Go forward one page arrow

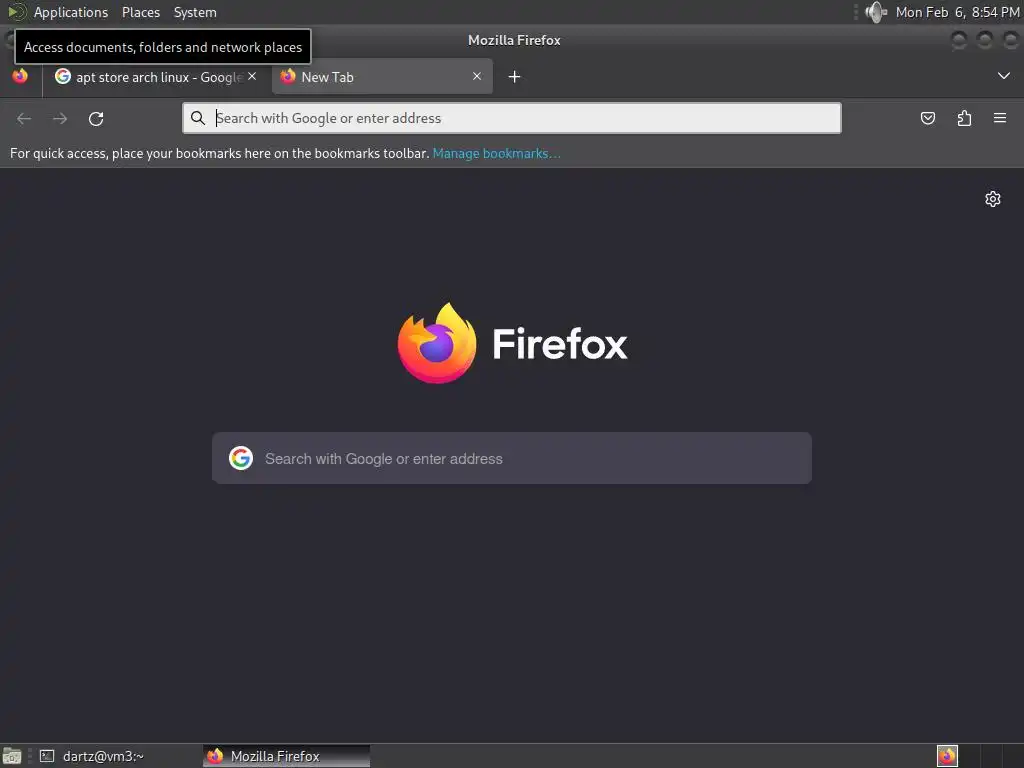coord(60,118)
